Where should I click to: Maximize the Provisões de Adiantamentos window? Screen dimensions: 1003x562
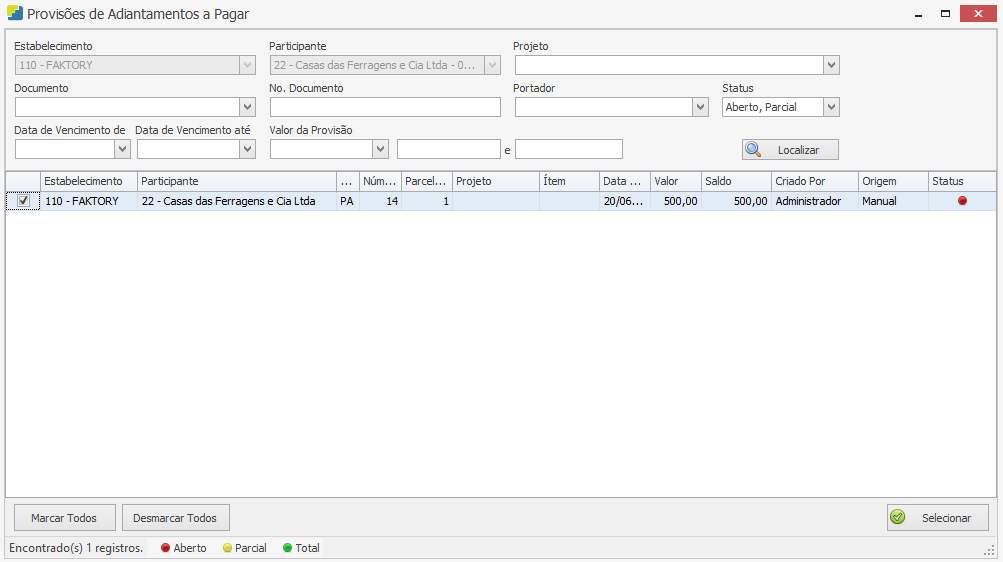(x=944, y=14)
